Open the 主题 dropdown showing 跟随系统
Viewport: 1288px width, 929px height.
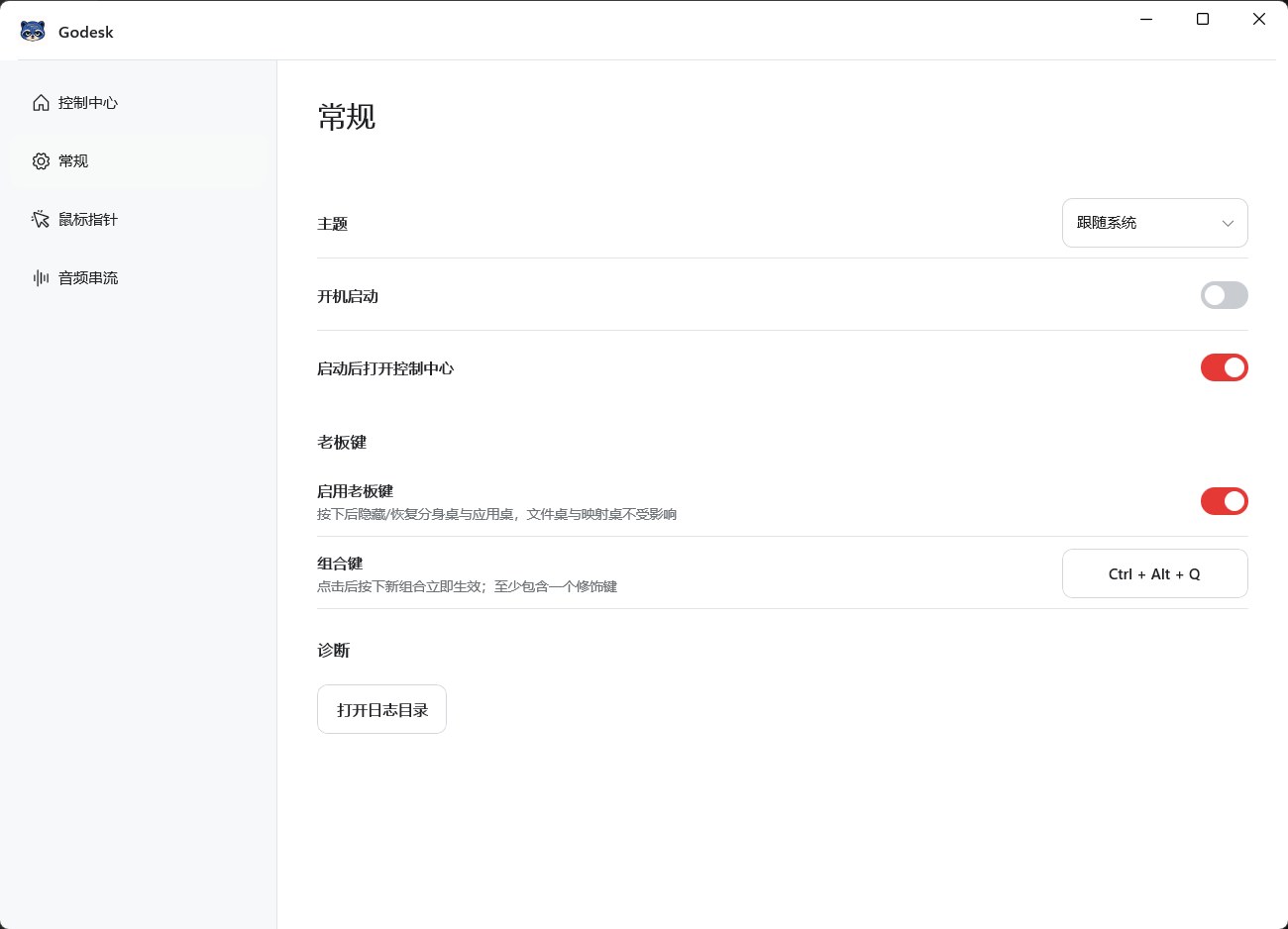click(1154, 223)
